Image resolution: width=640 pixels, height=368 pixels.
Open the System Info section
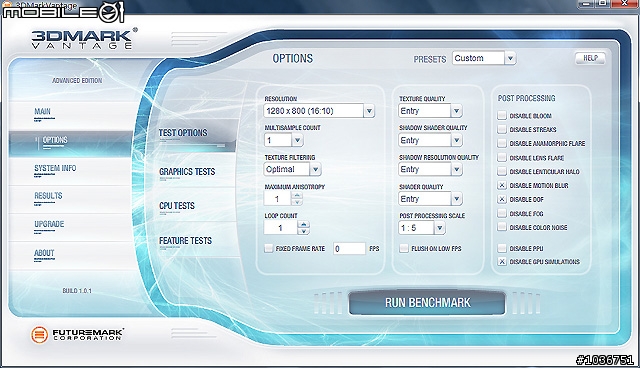(55, 168)
